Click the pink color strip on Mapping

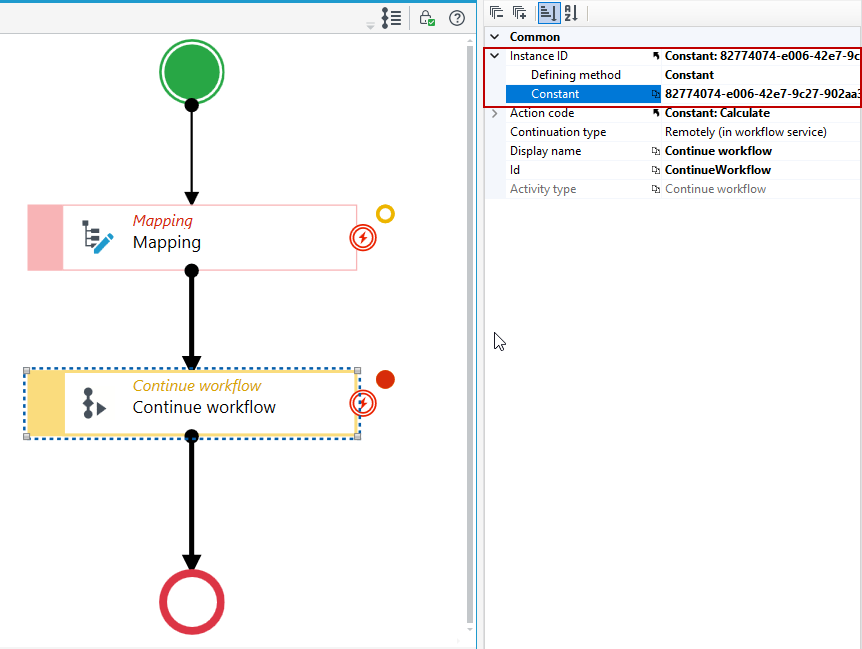(46, 237)
